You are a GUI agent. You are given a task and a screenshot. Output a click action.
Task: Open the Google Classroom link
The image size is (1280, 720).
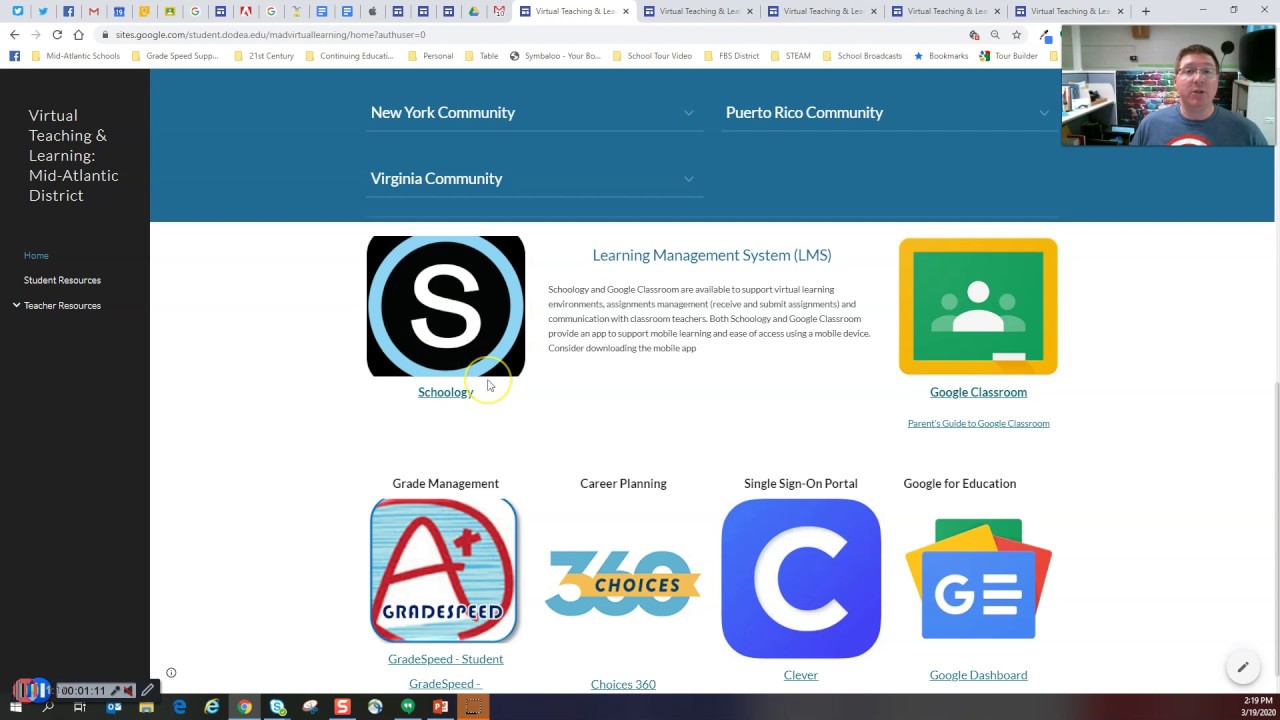click(x=978, y=392)
